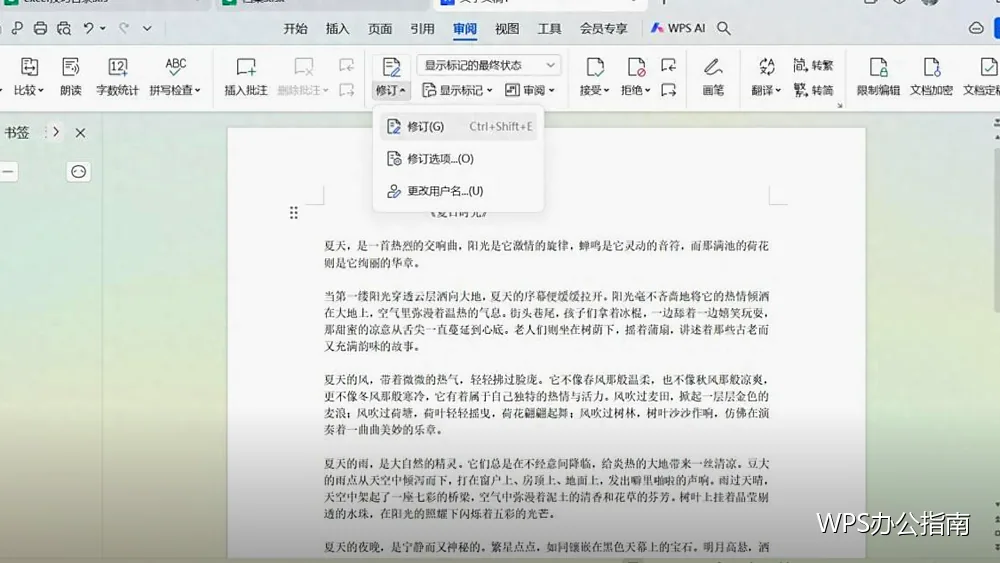Click the Undo arrow icon
This screenshot has height=563, width=1000.
[89, 28]
